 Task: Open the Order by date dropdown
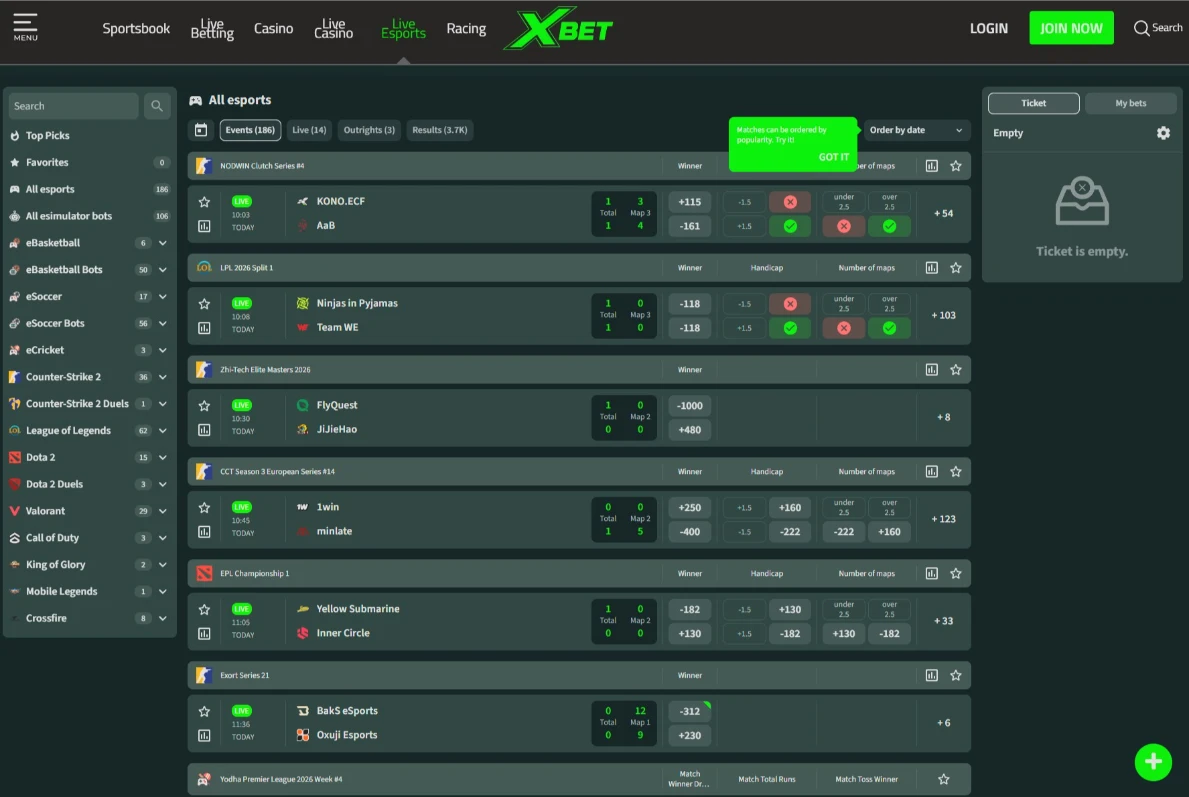point(916,130)
